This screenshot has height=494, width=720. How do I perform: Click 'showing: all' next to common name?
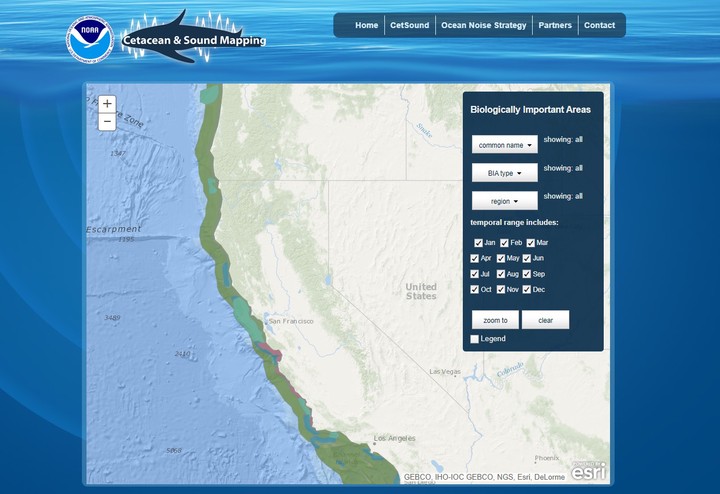[x=563, y=140]
